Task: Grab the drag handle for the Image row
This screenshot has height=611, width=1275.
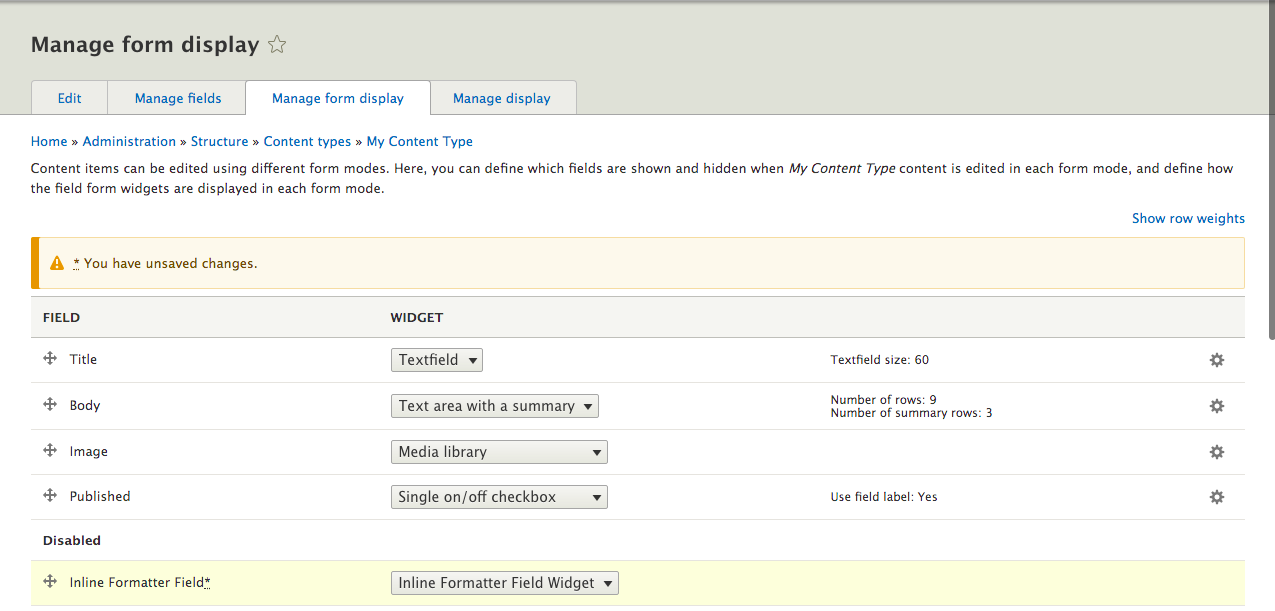Action: 49,451
